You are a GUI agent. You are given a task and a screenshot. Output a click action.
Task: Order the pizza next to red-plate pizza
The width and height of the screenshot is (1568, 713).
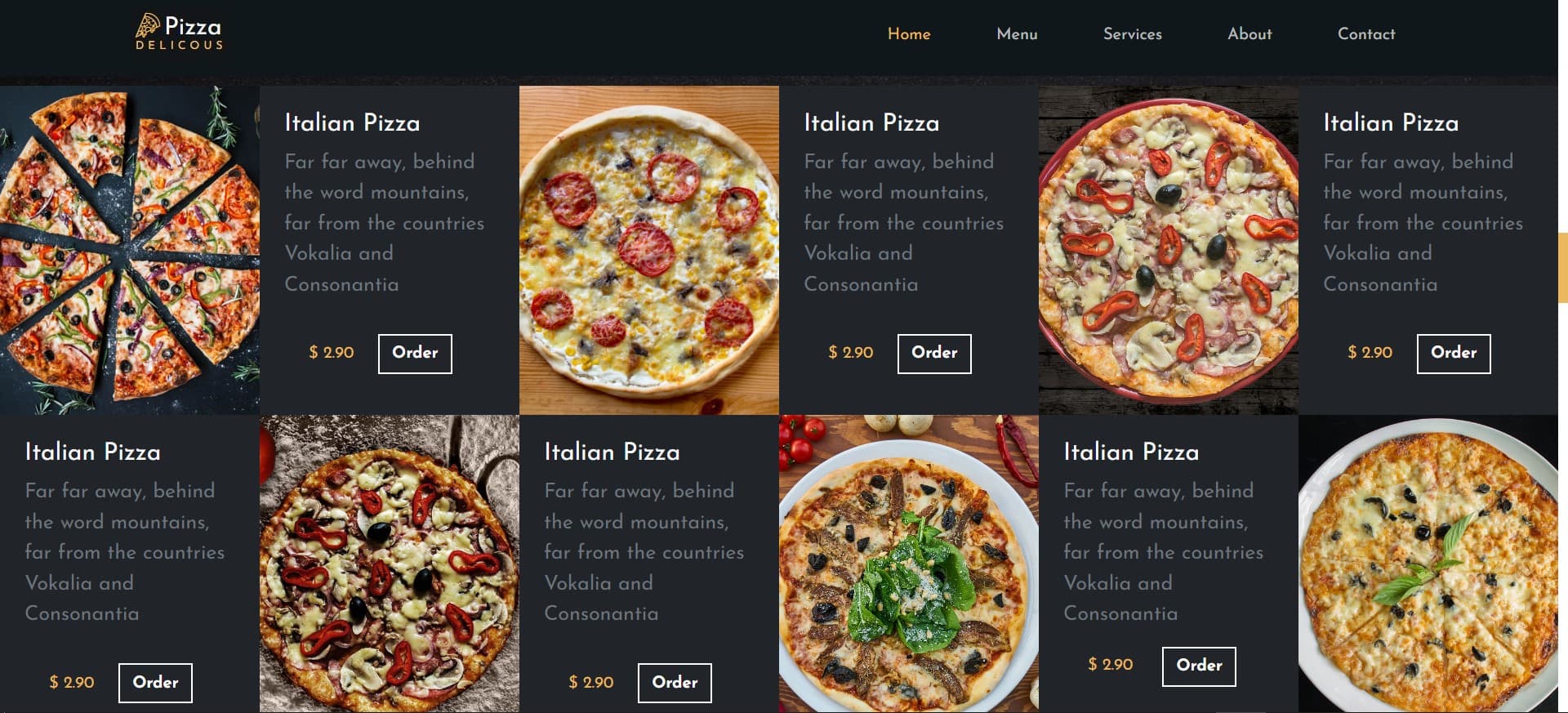pyautogui.click(x=1454, y=354)
